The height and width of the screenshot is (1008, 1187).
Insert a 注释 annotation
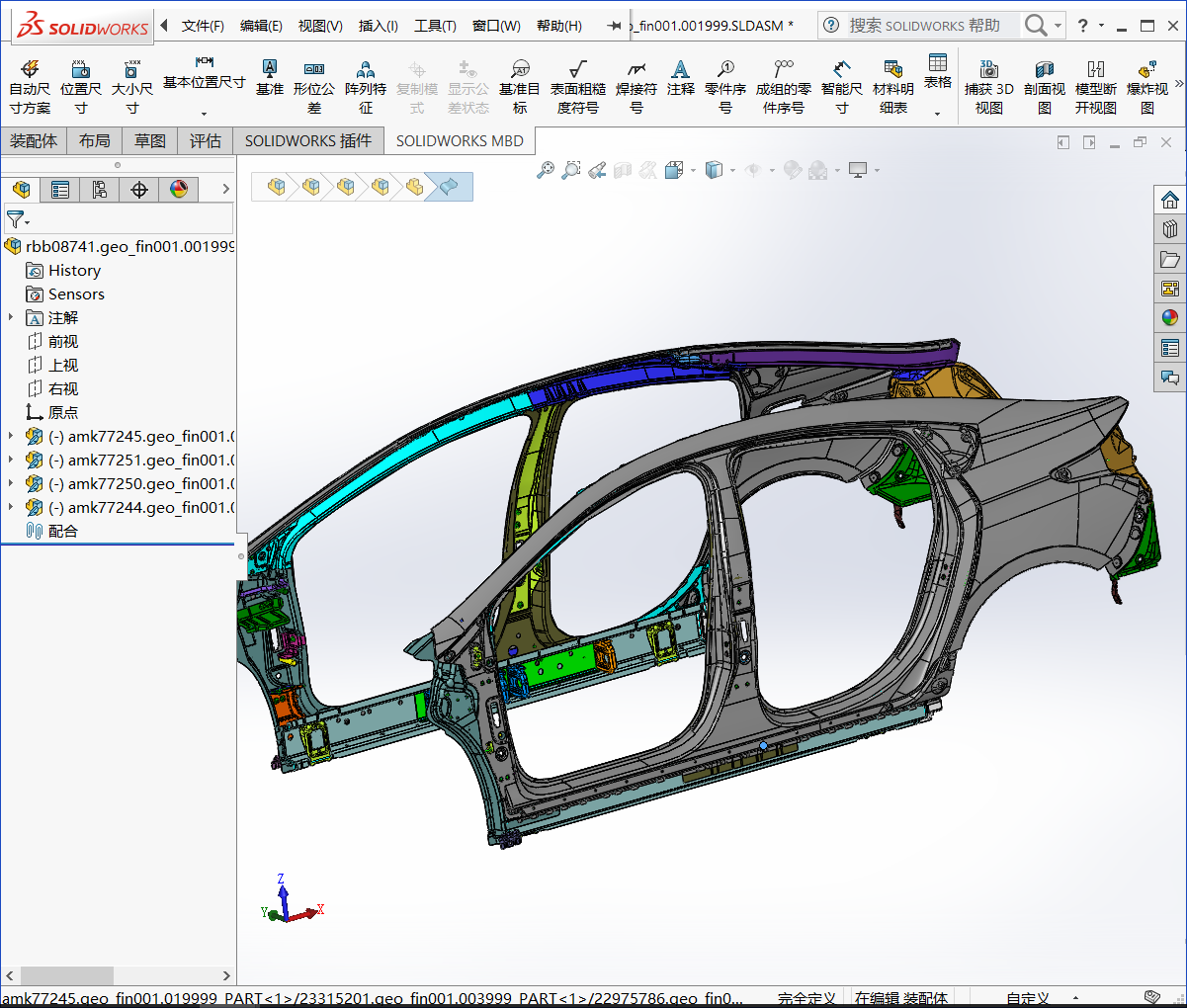pyautogui.click(x=681, y=77)
